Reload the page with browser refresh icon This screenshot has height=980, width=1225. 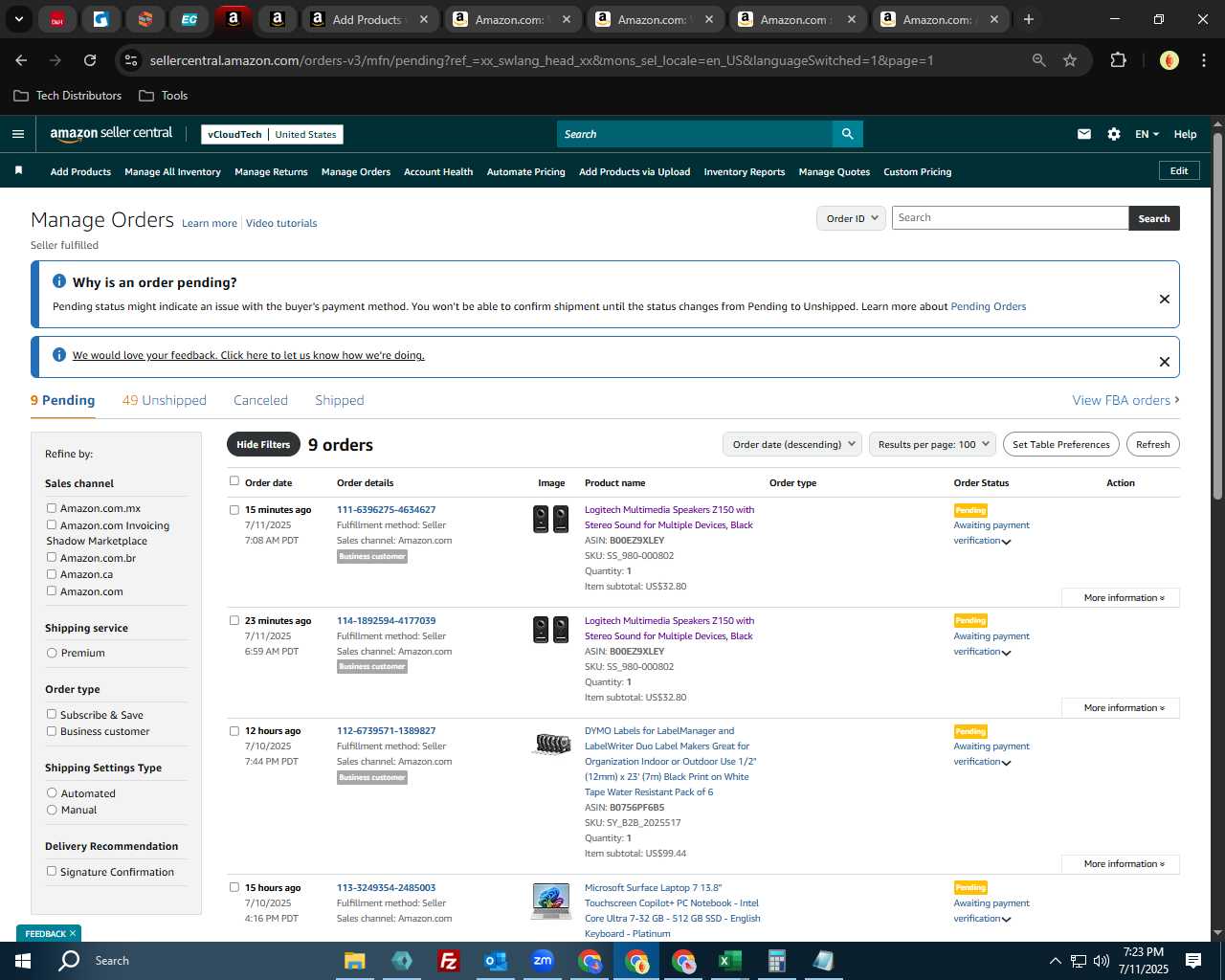[90, 60]
